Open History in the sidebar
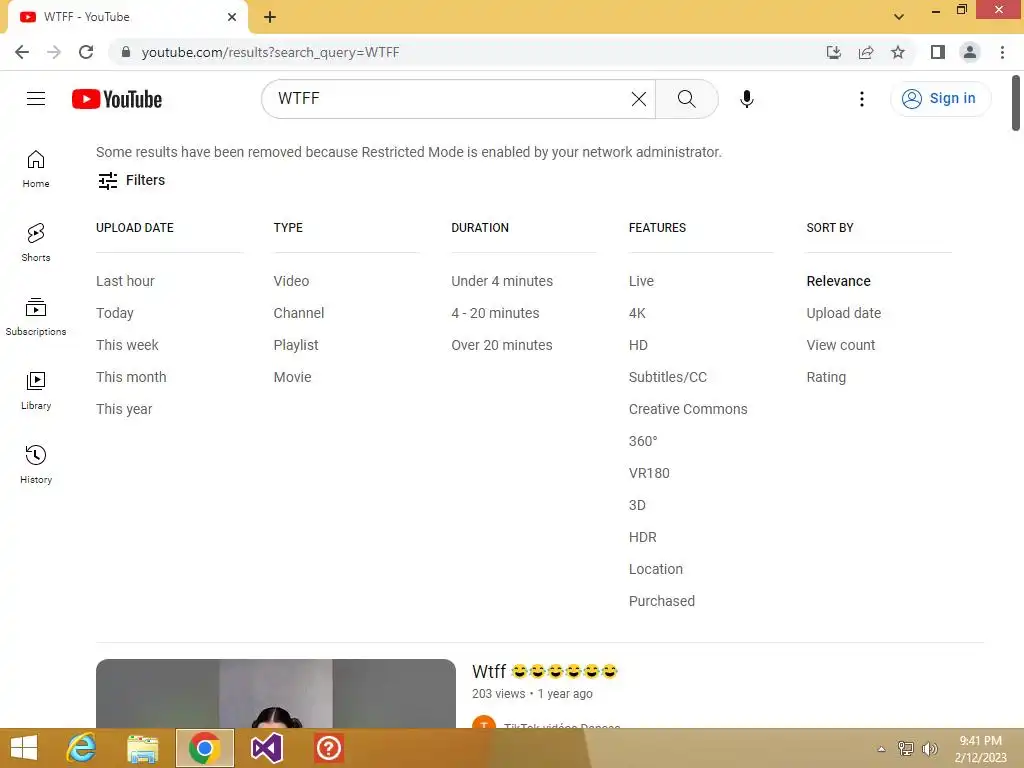This screenshot has width=1024, height=768. click(x=36, y=464)
